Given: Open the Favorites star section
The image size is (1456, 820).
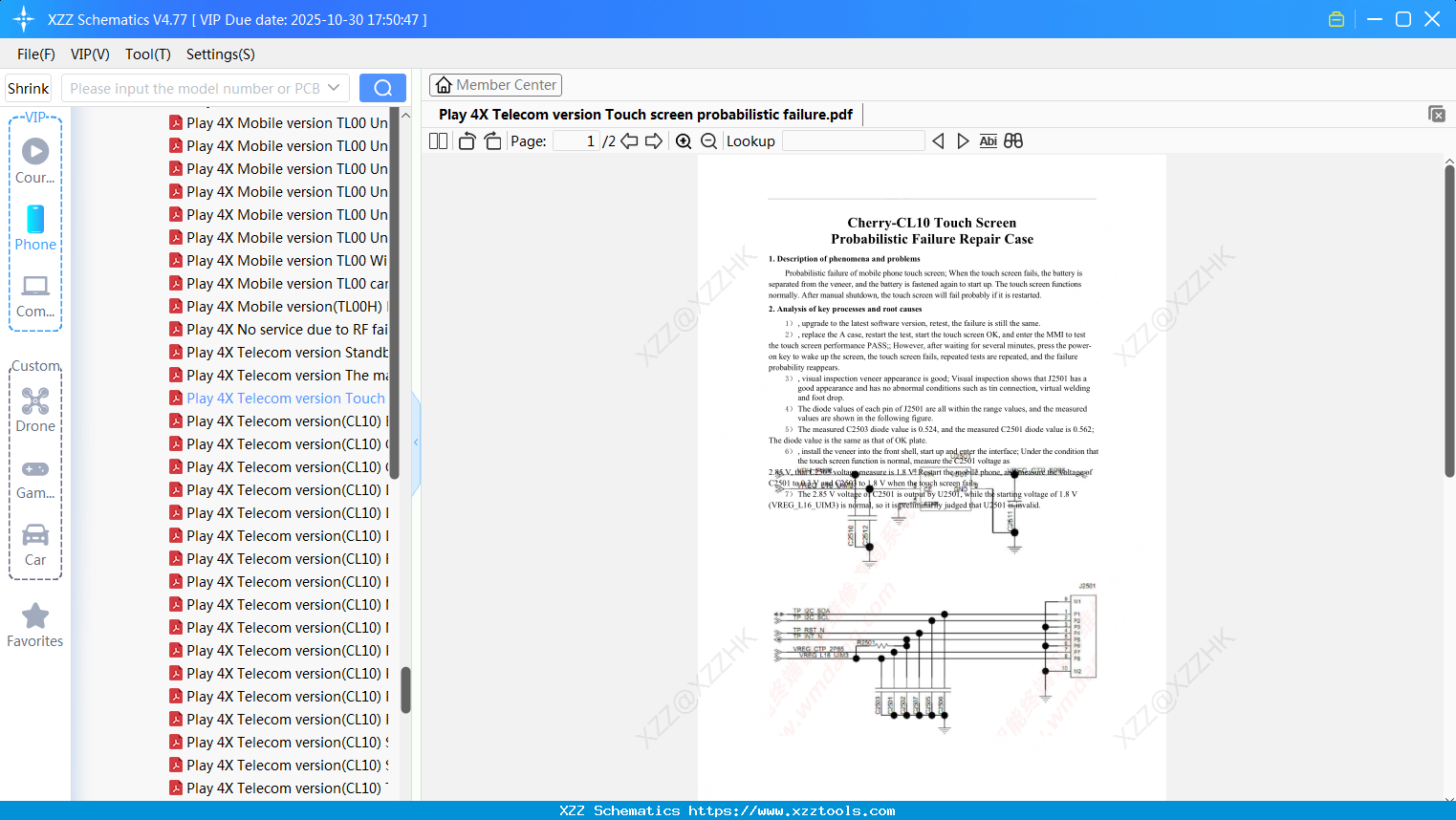Looking at the screenshot, I should [35, 625].
